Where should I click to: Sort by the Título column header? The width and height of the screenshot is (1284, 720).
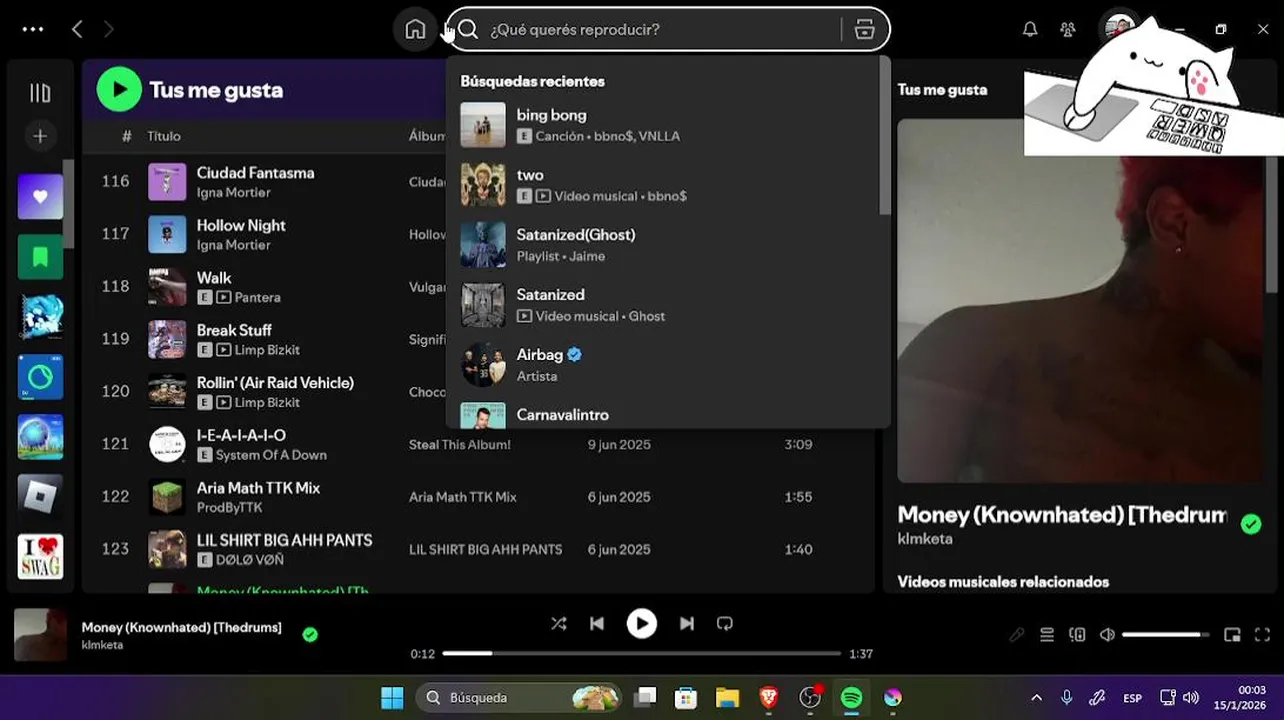point(164,136)
